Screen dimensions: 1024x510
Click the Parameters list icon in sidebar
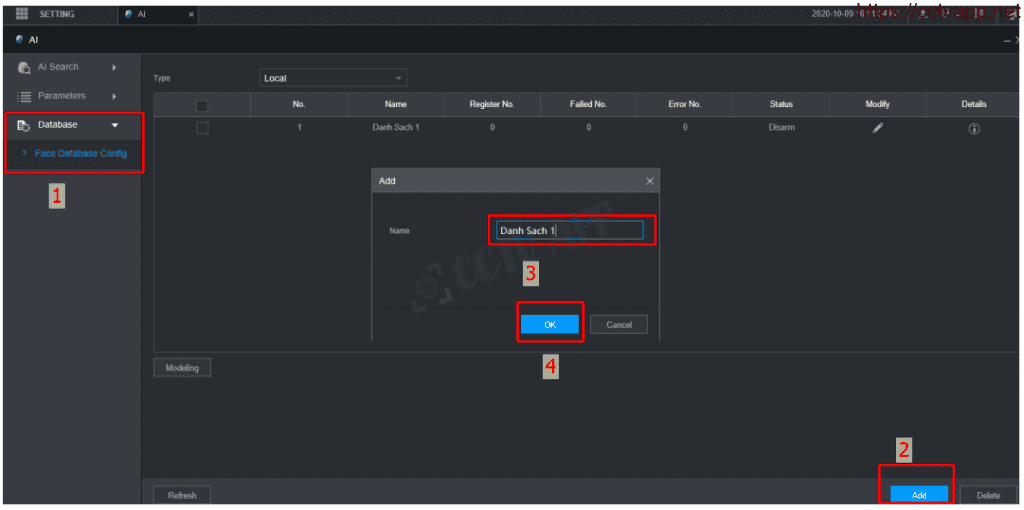pos(24,96)
